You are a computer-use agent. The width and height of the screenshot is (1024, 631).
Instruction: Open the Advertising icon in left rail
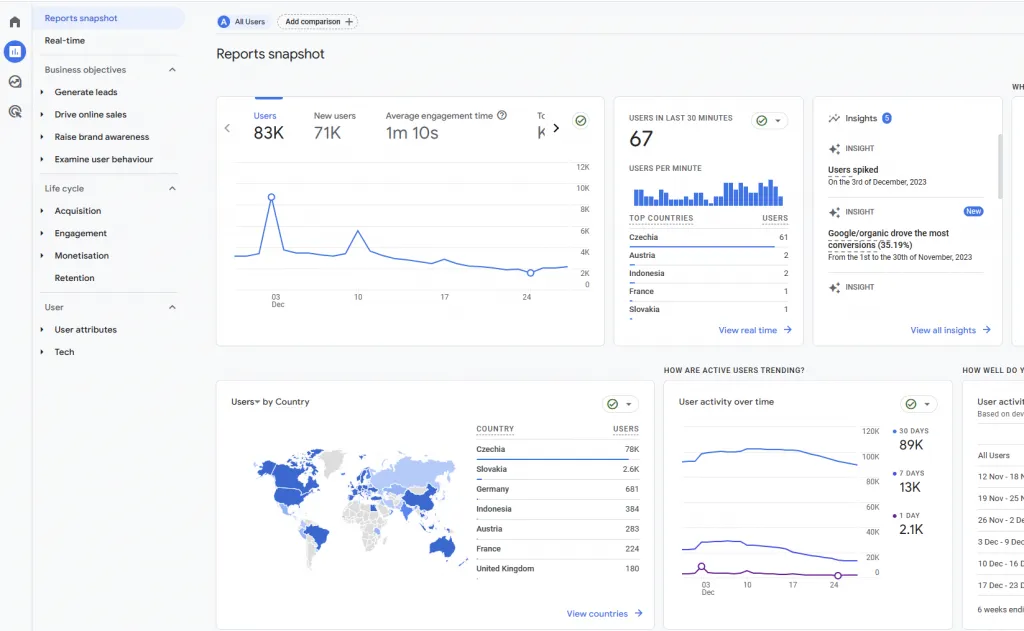[14, 111]
